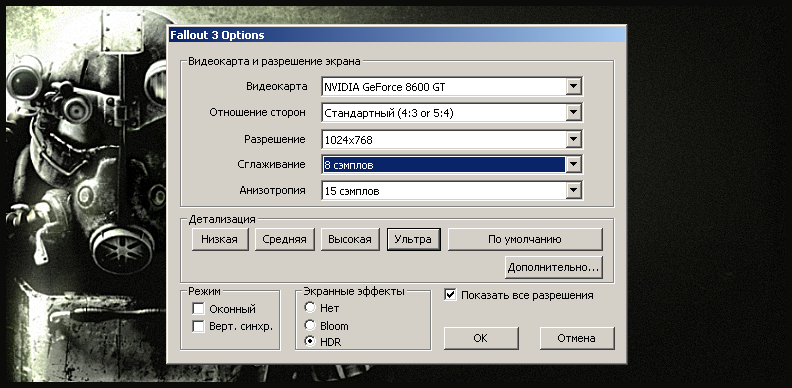Enable the Оконный checkbox
The image size is (792, 388).
(199, 309)
